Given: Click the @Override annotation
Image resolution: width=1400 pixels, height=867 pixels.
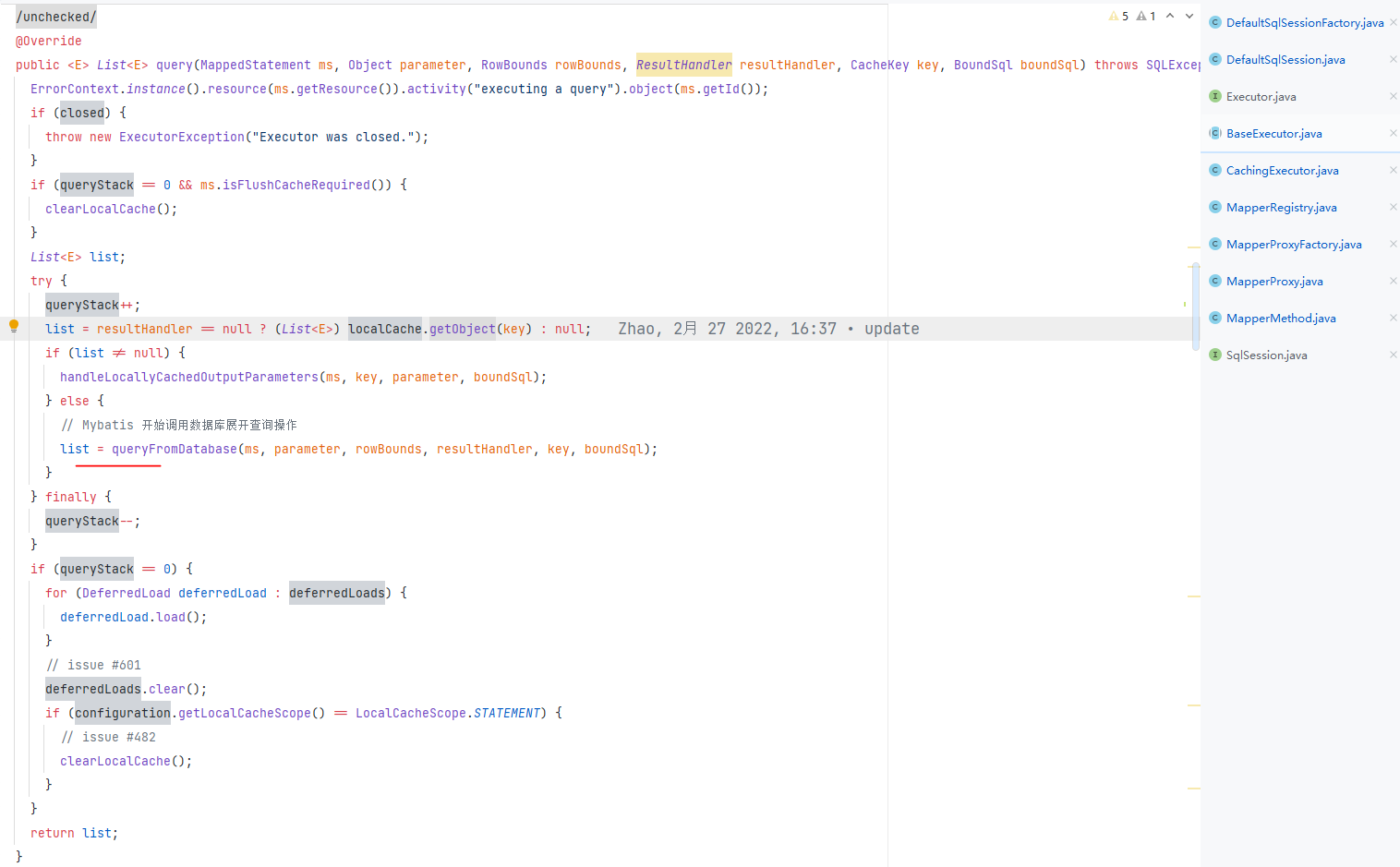Looking at the screenshot, I should click(x=49, y=41).
